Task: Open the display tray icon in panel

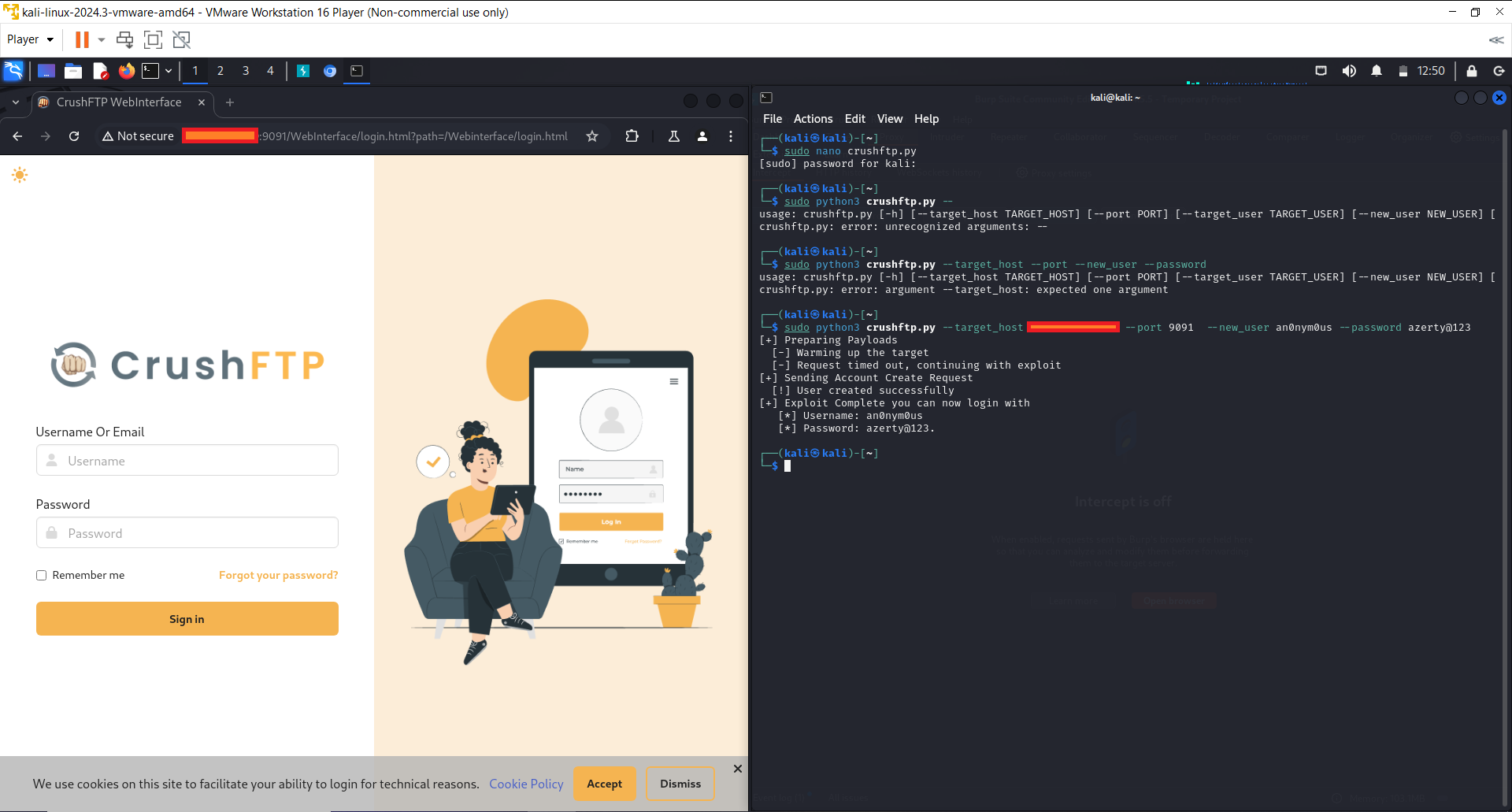Action: point(1321,71)
